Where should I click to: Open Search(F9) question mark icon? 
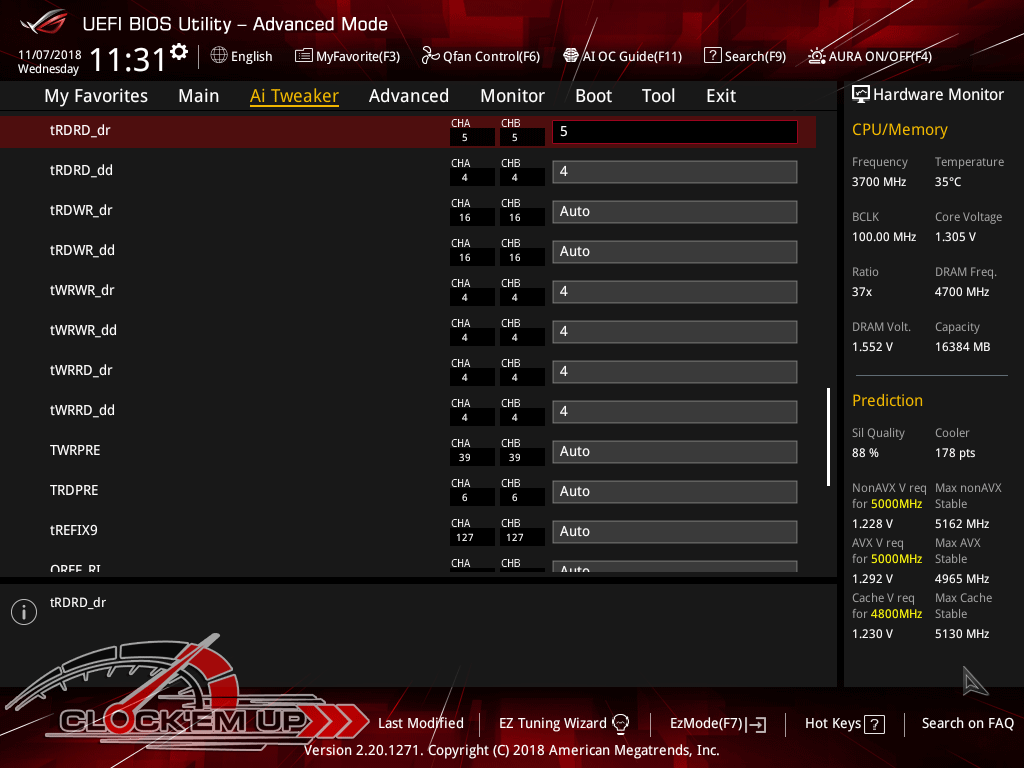(712, 56)
